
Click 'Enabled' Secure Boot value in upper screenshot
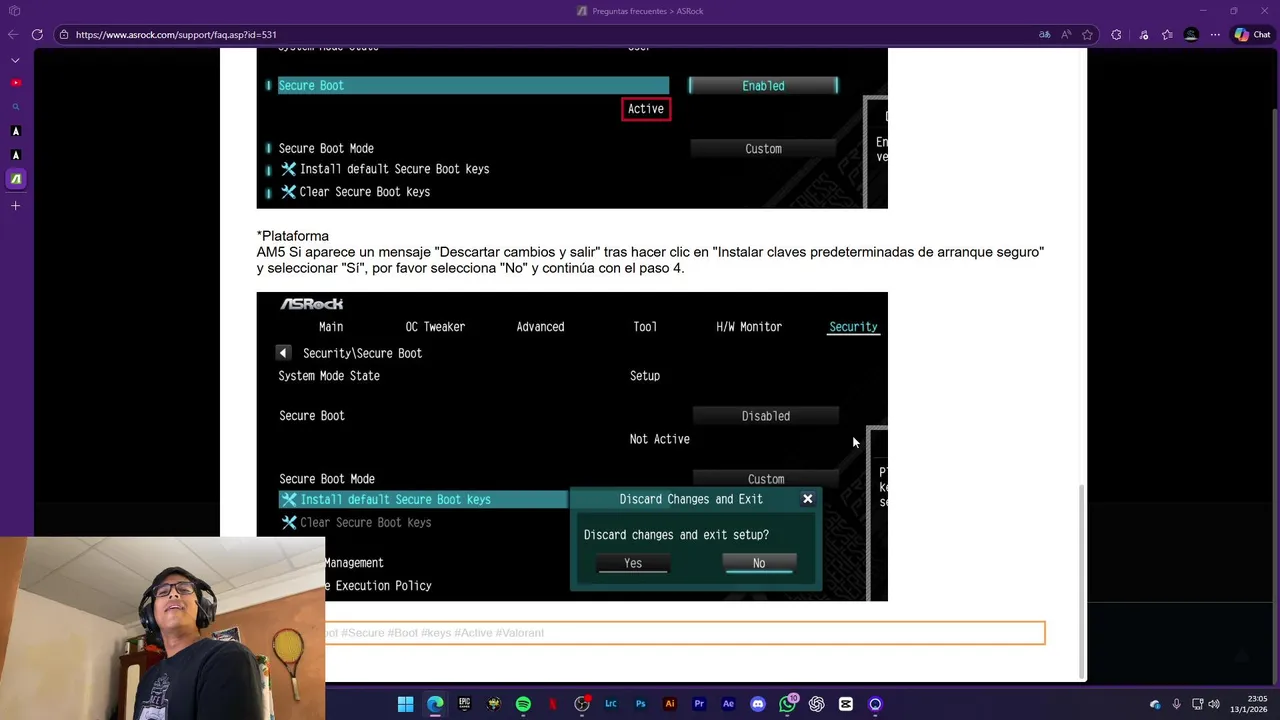(763, 86)
